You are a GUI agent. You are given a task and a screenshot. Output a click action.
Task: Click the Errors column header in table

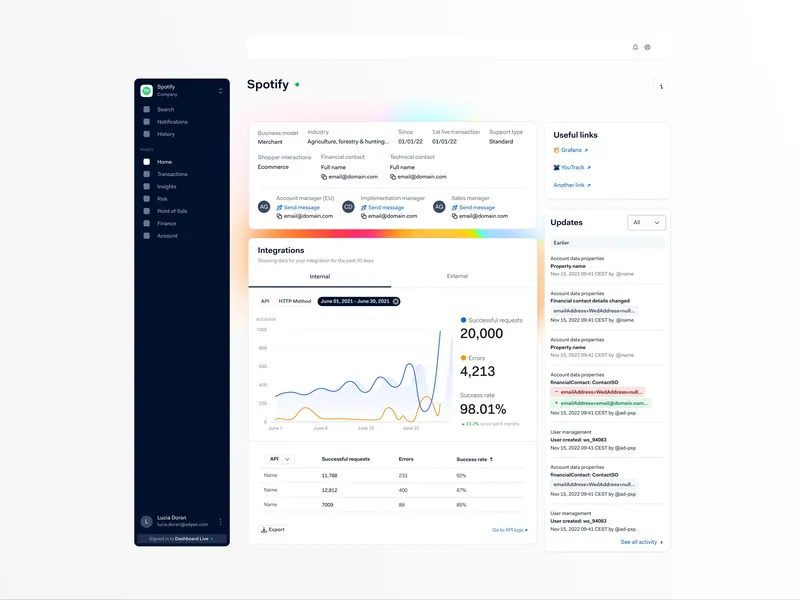click(x=406, y=459)
